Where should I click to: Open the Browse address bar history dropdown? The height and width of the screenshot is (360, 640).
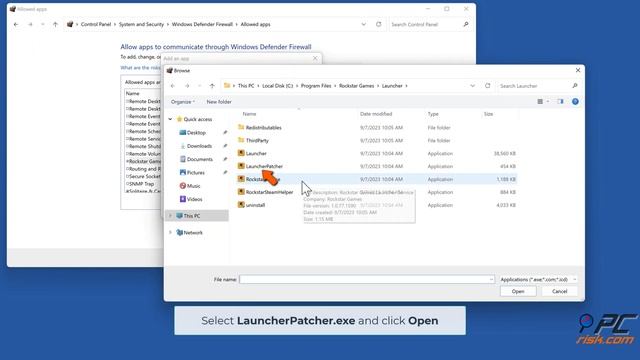pos(472,86)
